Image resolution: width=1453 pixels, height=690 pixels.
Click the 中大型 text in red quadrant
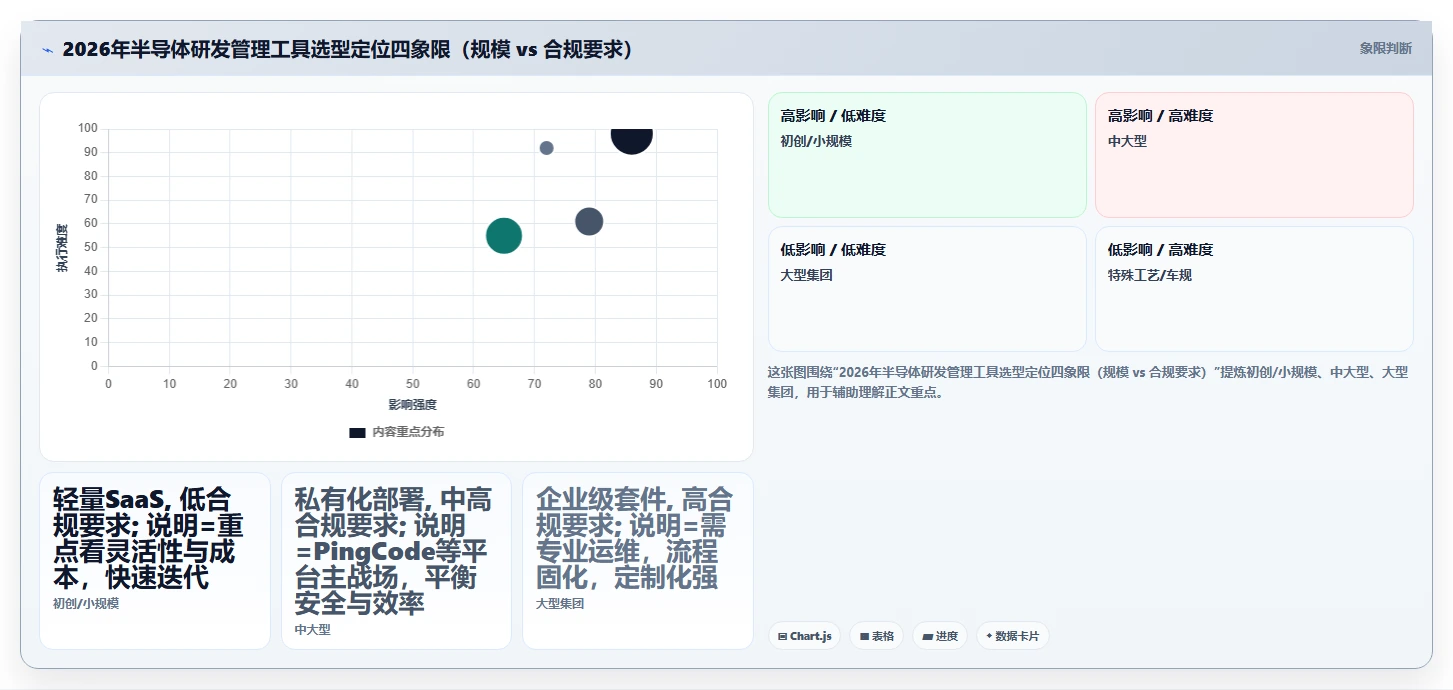coord(1127,141)
